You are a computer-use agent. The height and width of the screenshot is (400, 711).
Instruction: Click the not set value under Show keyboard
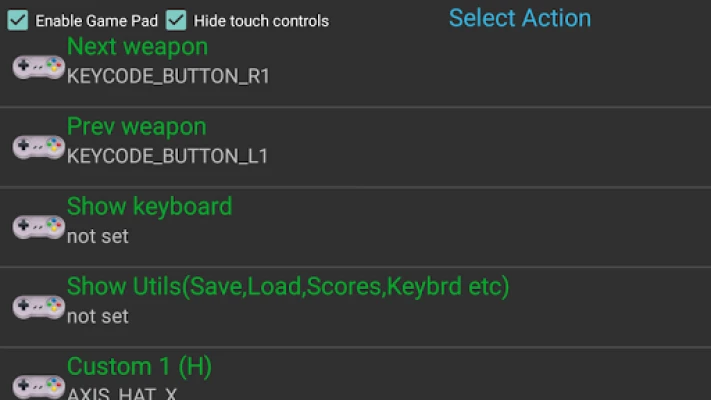coord(98,236)
